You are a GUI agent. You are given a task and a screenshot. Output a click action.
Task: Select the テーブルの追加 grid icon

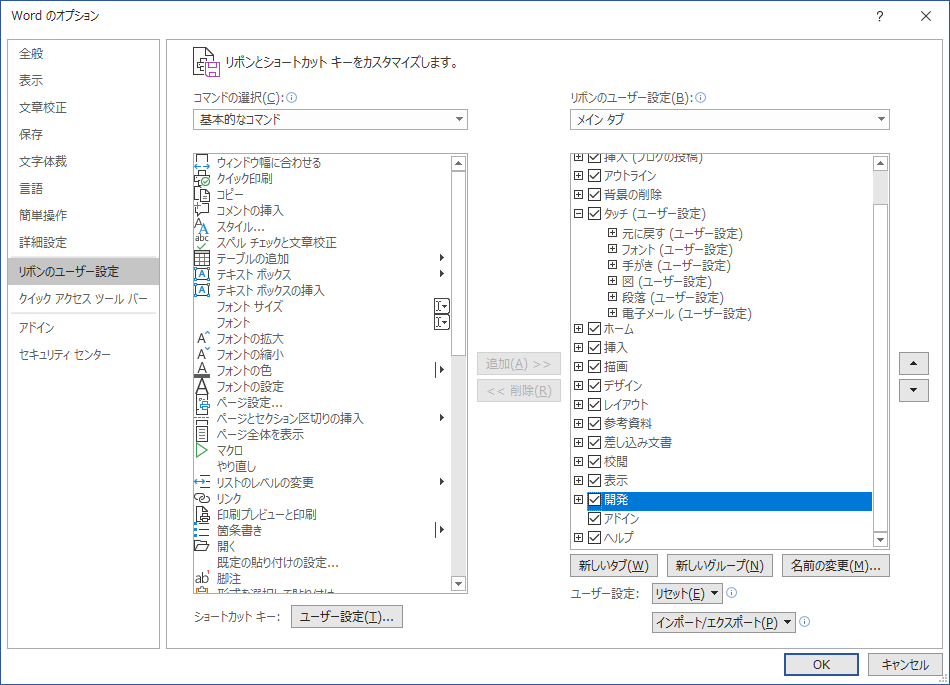[x=202, y=258]
